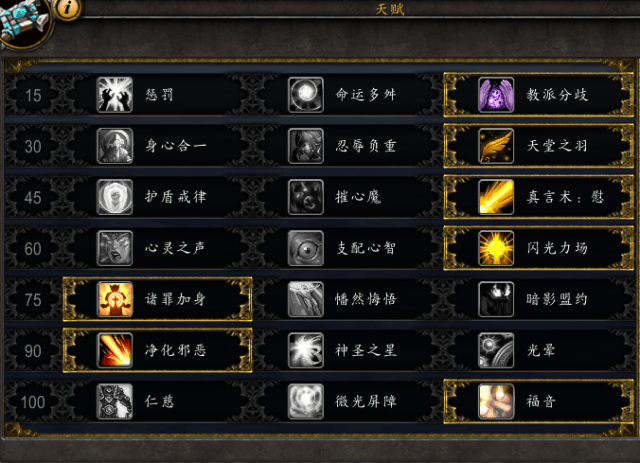Select the 诸罪加身 talent icon
640x463 pixels.
click(x=115, y=299)
